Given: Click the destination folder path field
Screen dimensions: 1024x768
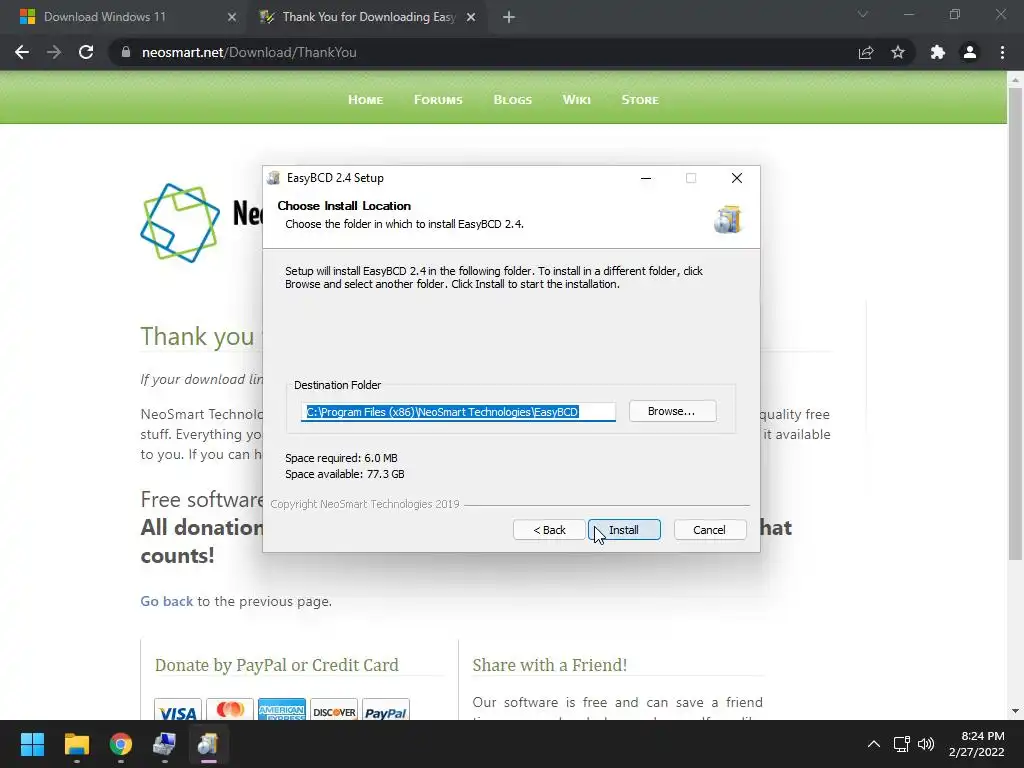Looking at the screenshot, I should 458,412.
